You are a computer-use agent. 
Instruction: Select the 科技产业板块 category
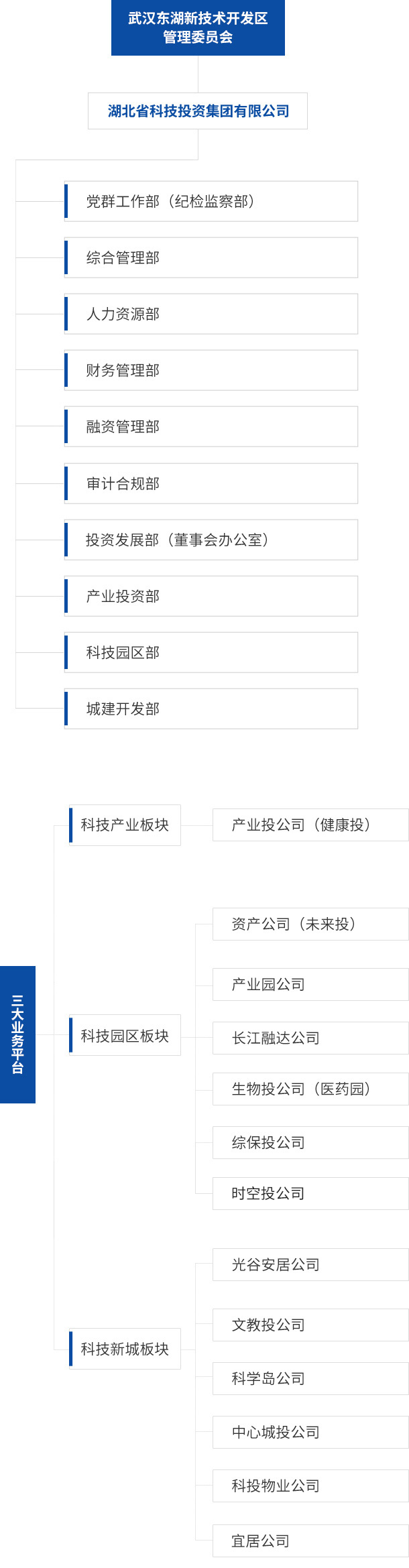point(125,825)
